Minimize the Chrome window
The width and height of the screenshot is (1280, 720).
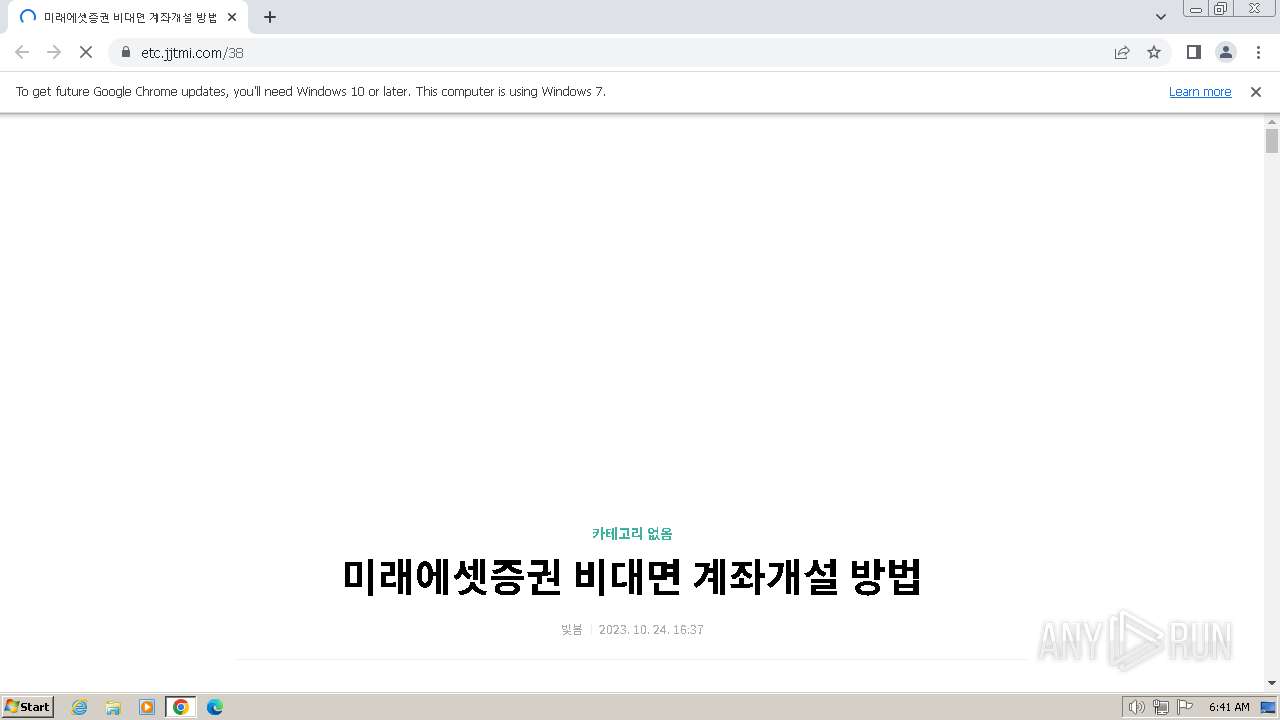[x=1195, y=9]
